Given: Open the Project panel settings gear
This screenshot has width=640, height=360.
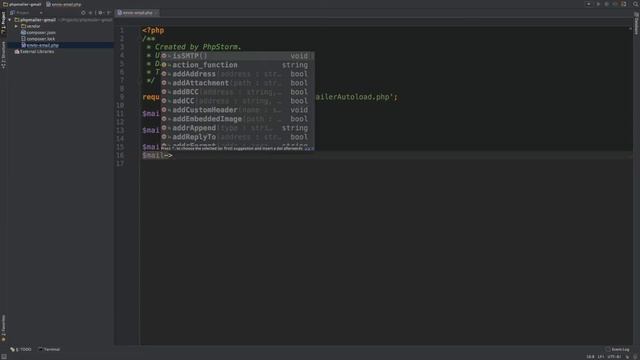Looking at the screenshot, I should coord(100,13).
